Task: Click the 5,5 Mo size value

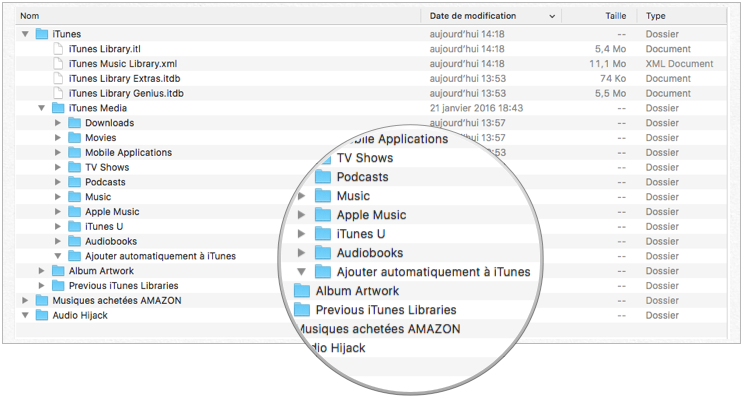Action: (x=610, y=93)
